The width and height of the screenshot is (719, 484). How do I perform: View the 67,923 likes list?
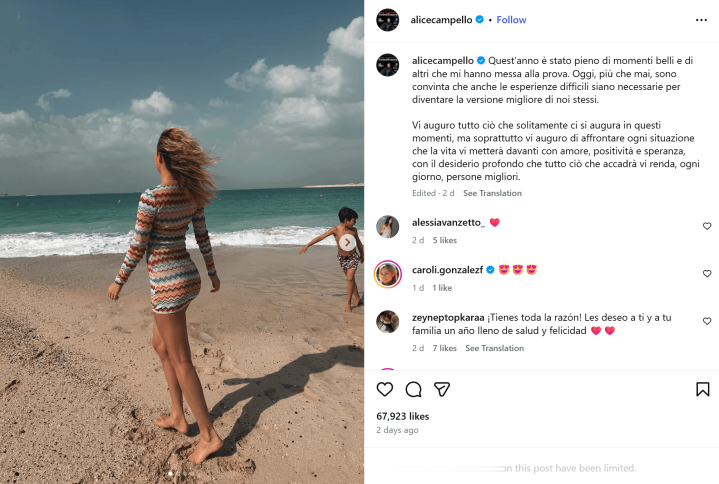[x=403, y=416]
